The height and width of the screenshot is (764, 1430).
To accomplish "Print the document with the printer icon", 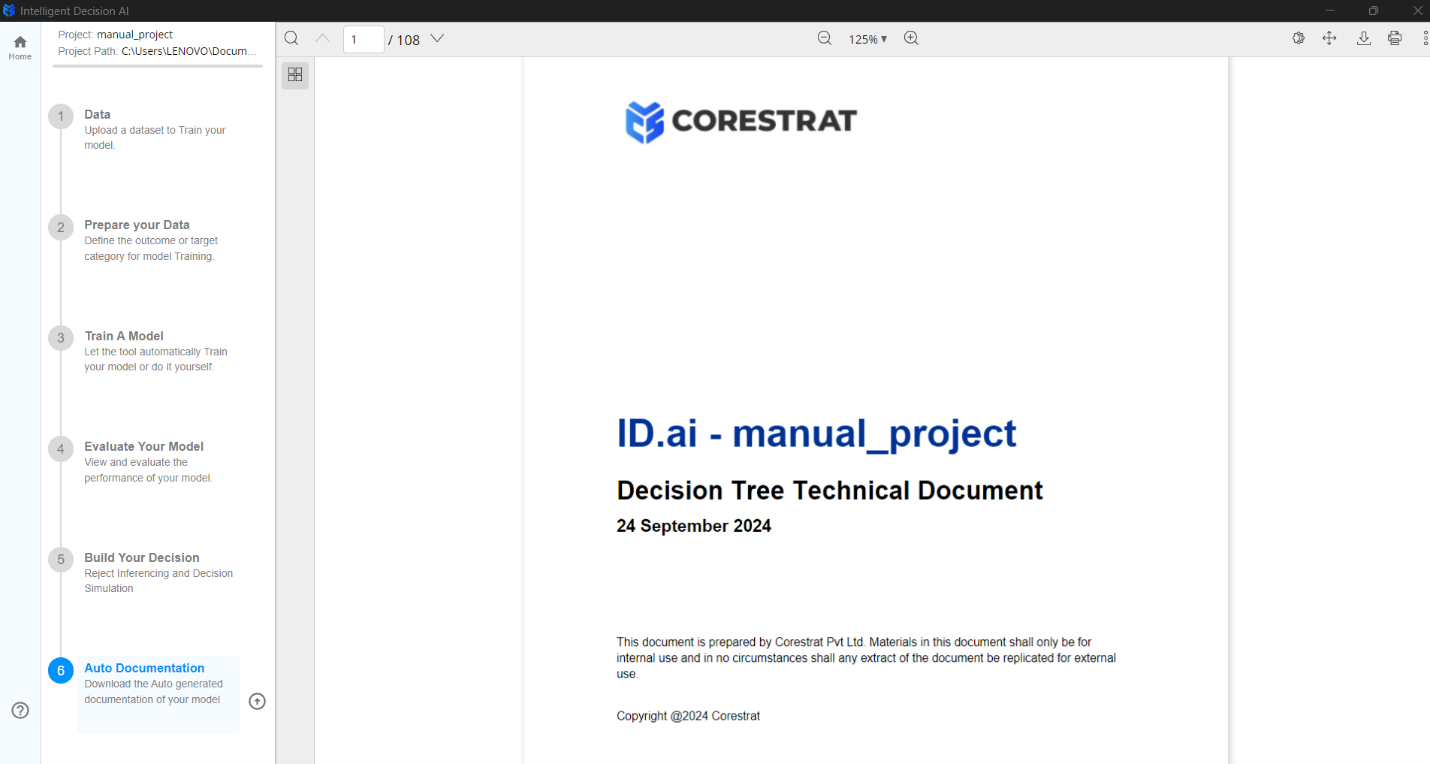I will point(1395,38).
